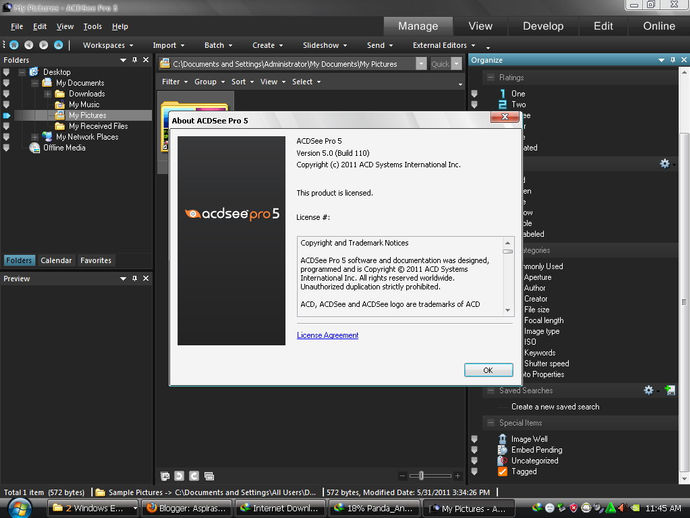The width and height of the screenshot is (690, 518).
Task: Click the My Network Places icon
Action: [x=47, y=137]
